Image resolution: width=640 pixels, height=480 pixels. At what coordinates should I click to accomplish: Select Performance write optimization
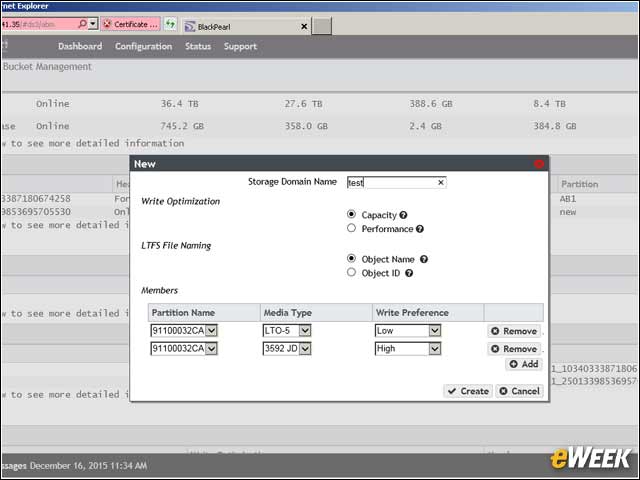coord(351,228)
